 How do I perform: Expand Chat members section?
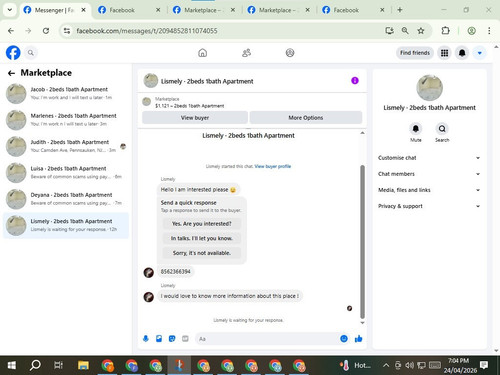click(429, 174)
